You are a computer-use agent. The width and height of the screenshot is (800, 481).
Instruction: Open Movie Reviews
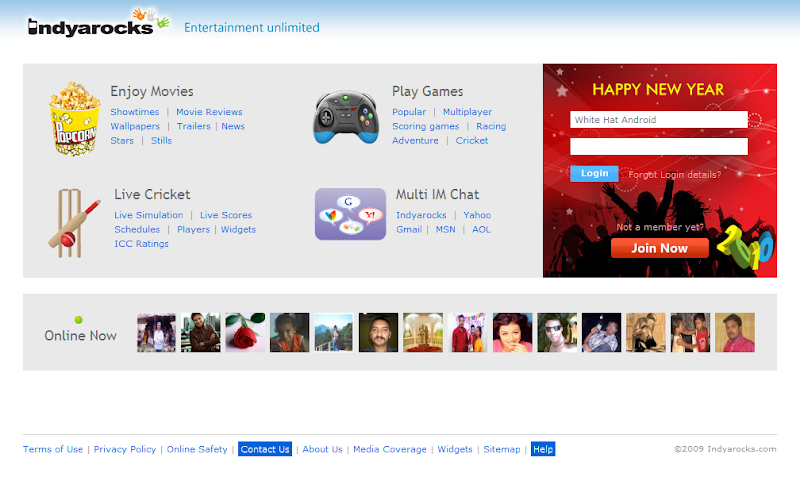coord(209,112)
